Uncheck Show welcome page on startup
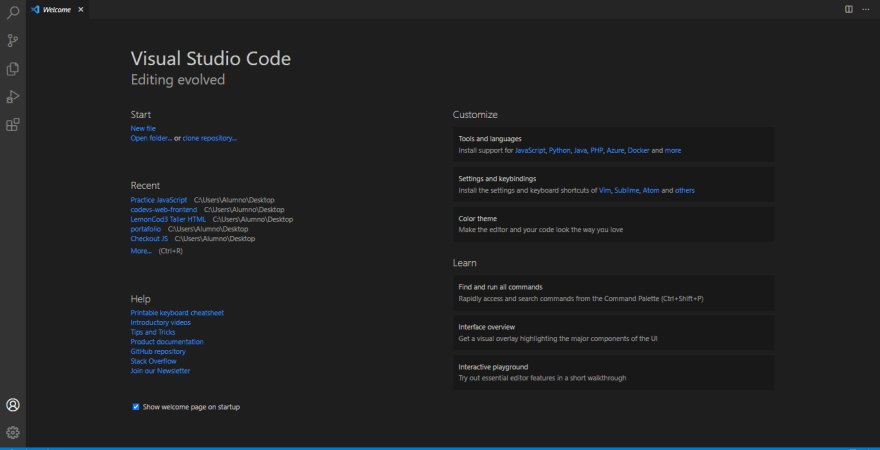 [x=135, y=407]
